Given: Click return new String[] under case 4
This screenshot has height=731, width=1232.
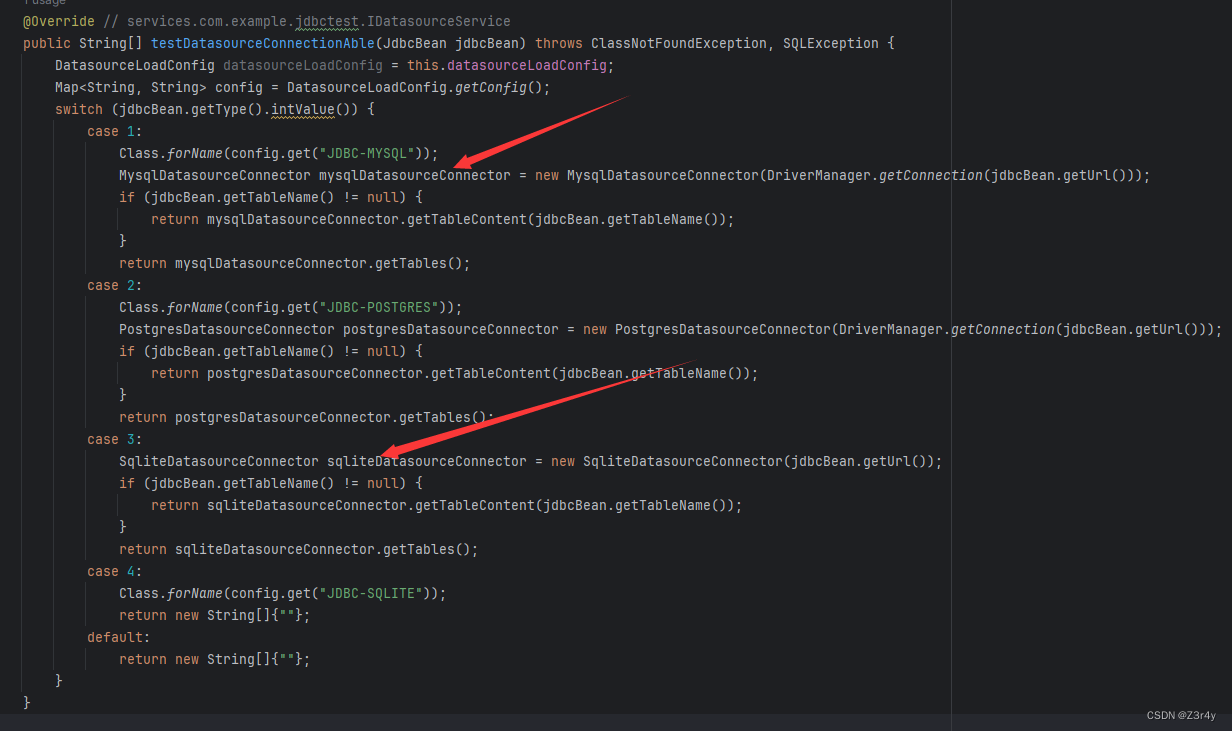Looking at the screenshot, I should pyautogui.click(x=214, y=615).
